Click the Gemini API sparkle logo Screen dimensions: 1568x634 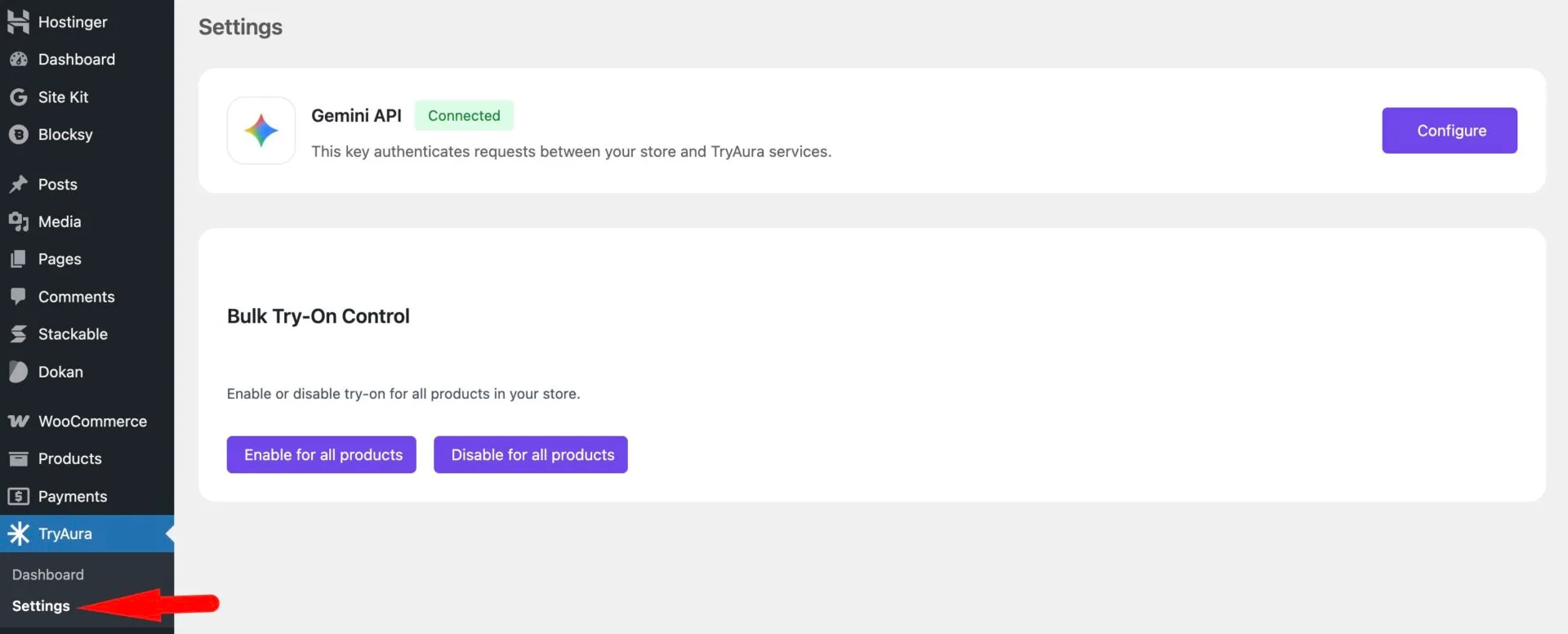pos(261,131)
